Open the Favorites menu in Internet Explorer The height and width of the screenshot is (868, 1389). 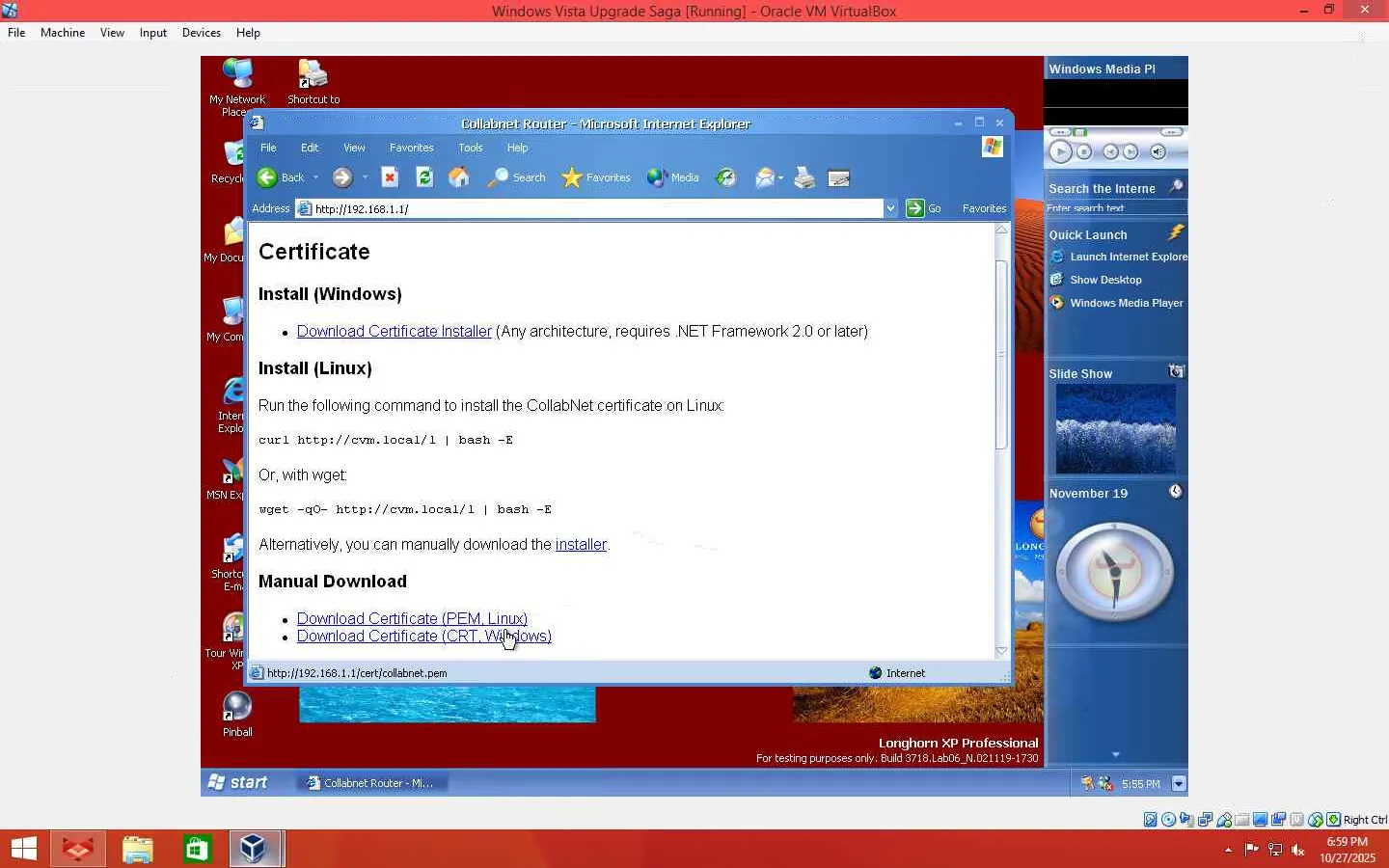pos(412,148)
